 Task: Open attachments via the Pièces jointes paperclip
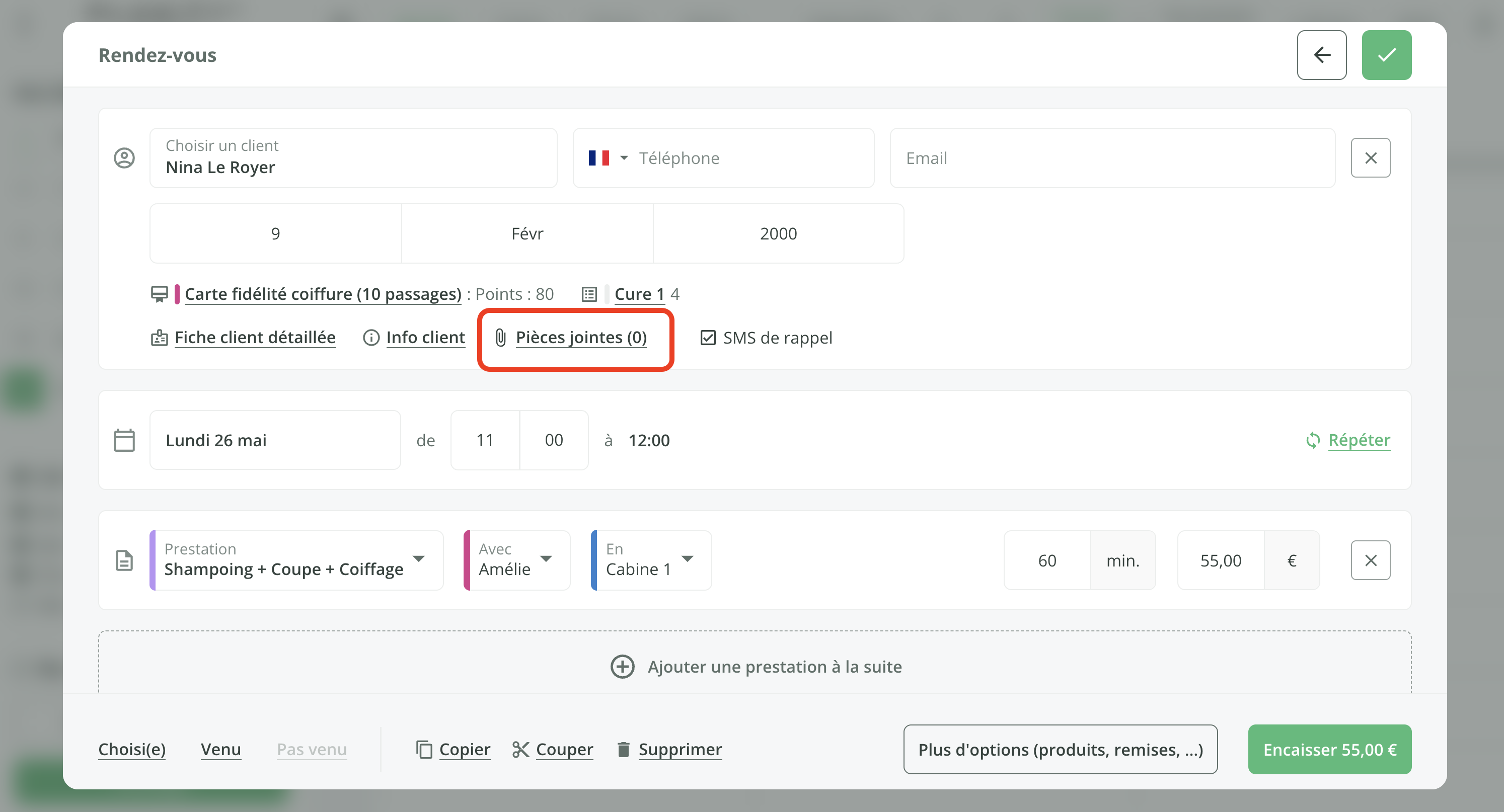pyautogui.click(x=500, y=337)
